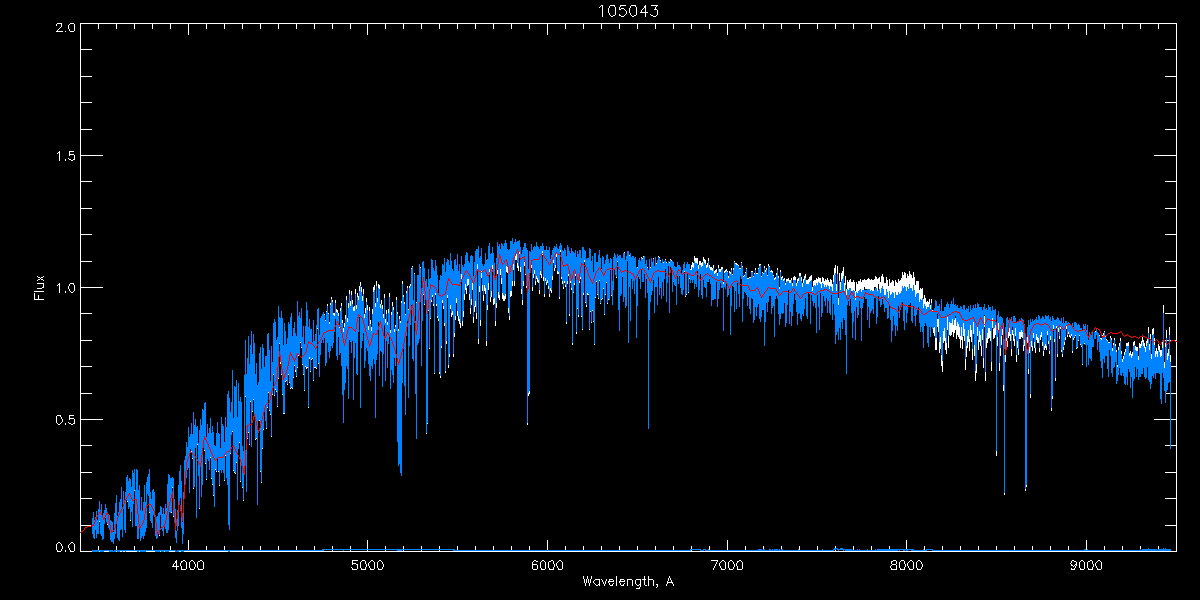Click the absorption line bottom near 5900 Å
Viewport: 1200px width, 600px height.
pos(528,395)
